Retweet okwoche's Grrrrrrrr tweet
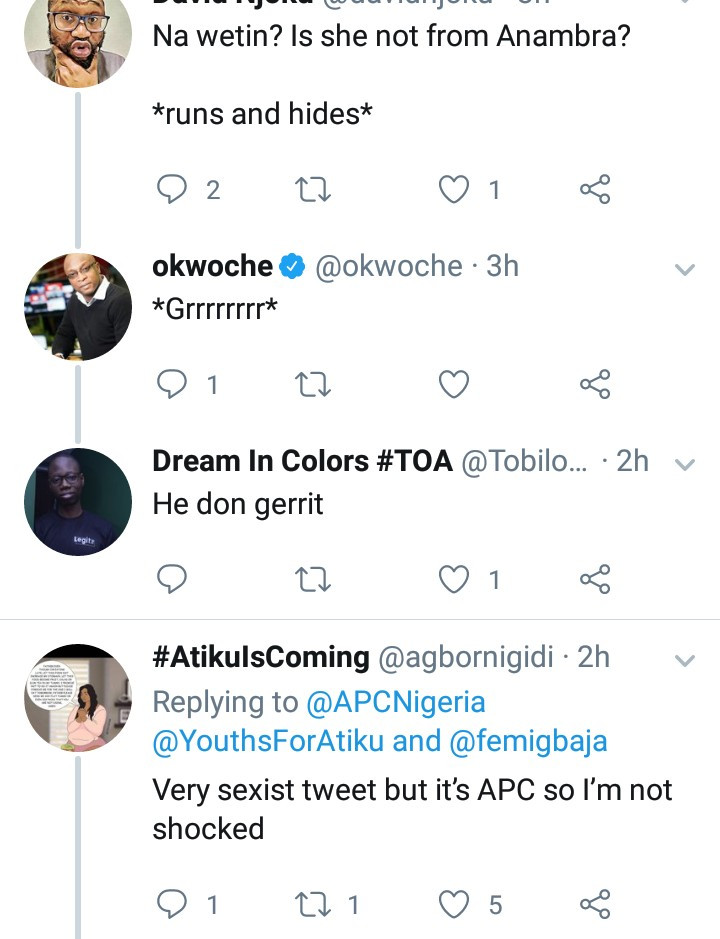 click(313, 384)
